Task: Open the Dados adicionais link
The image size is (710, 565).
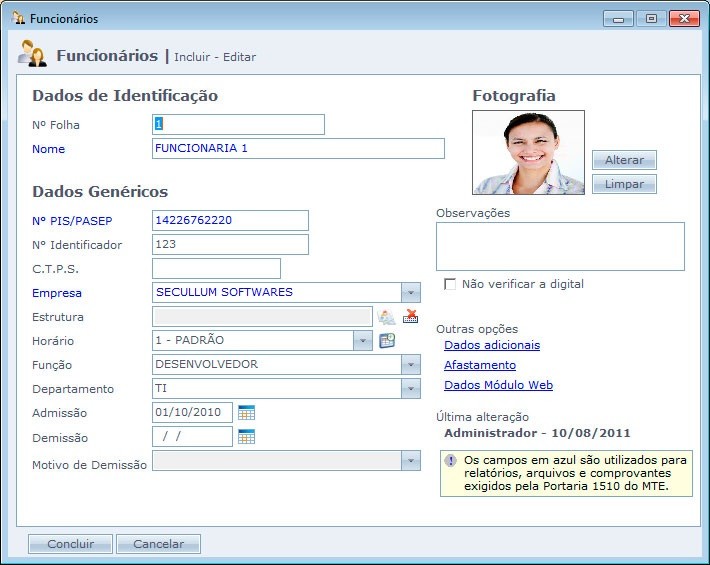Action: pos(491,345)
